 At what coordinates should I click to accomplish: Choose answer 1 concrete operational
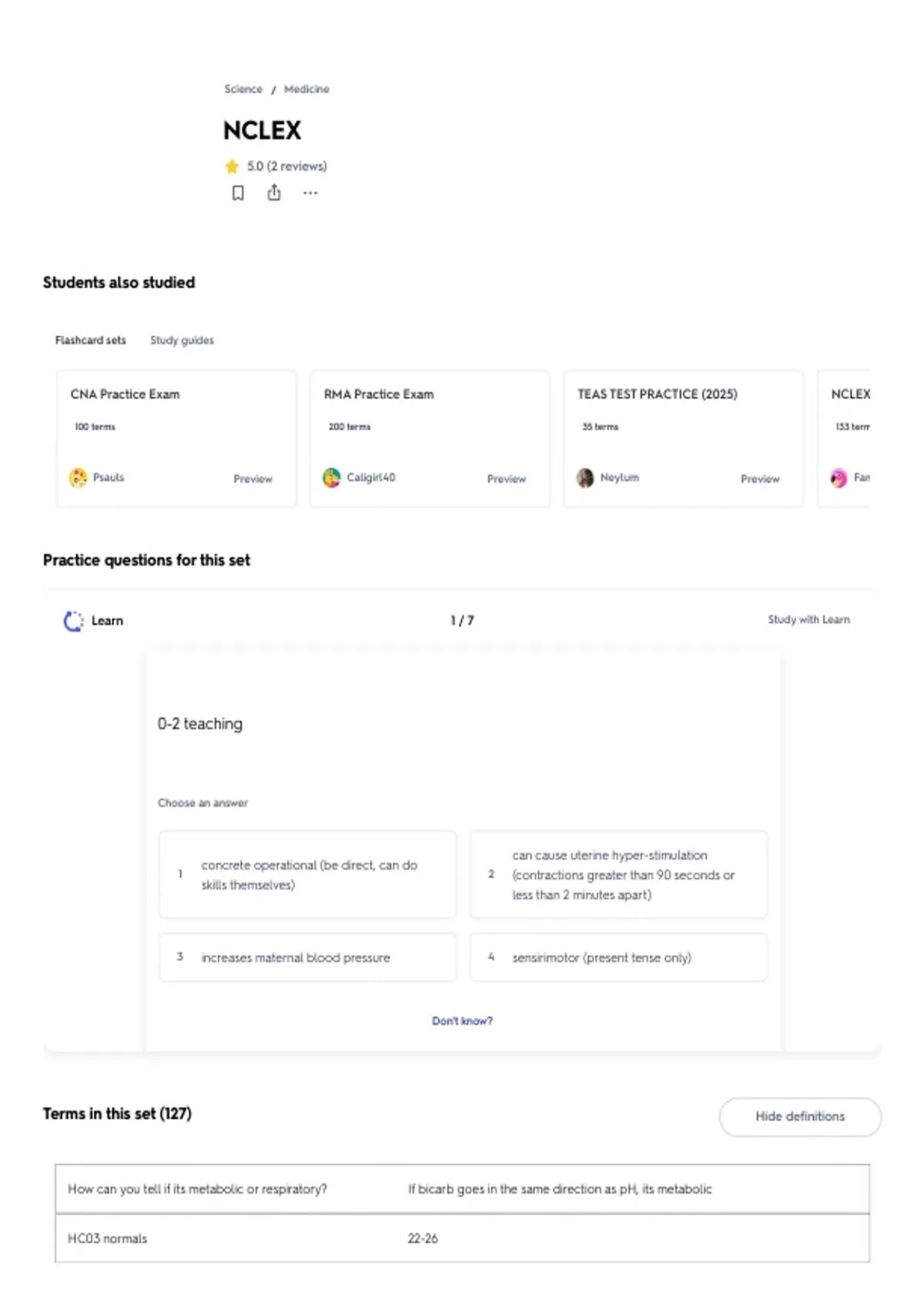click(307, 875)
